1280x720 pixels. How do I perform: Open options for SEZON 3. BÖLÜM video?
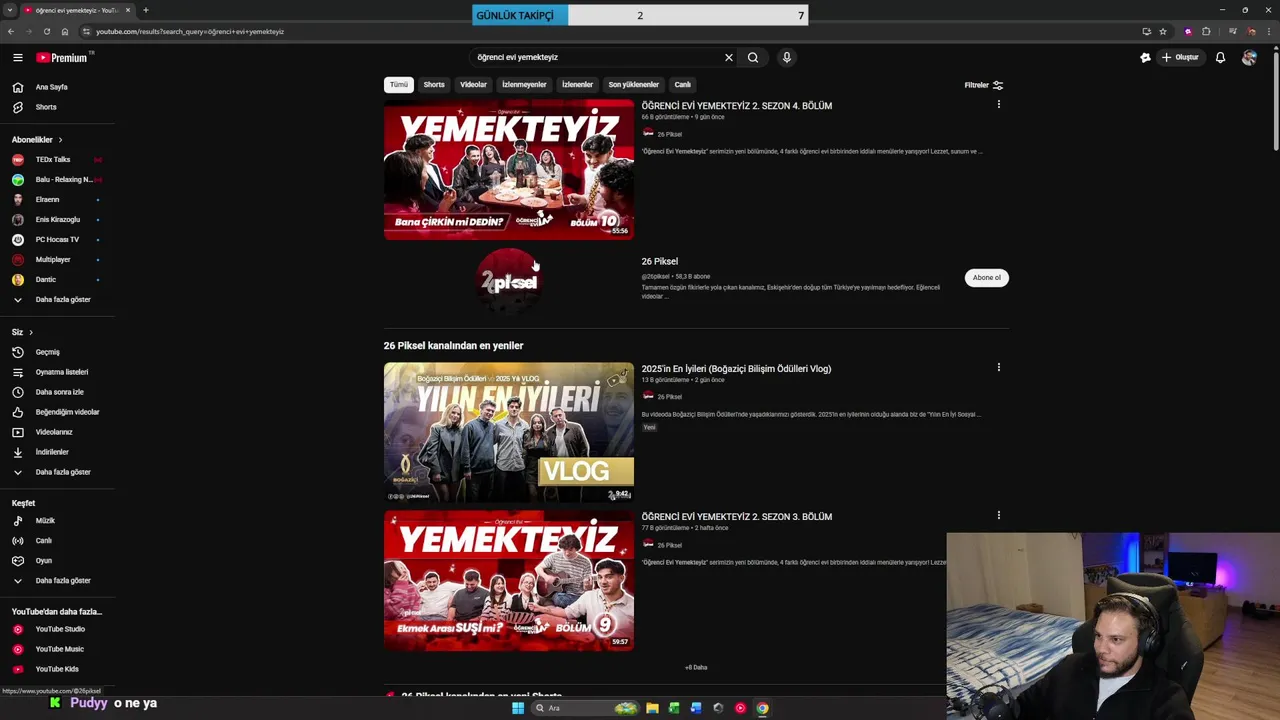tap(998, 515)
